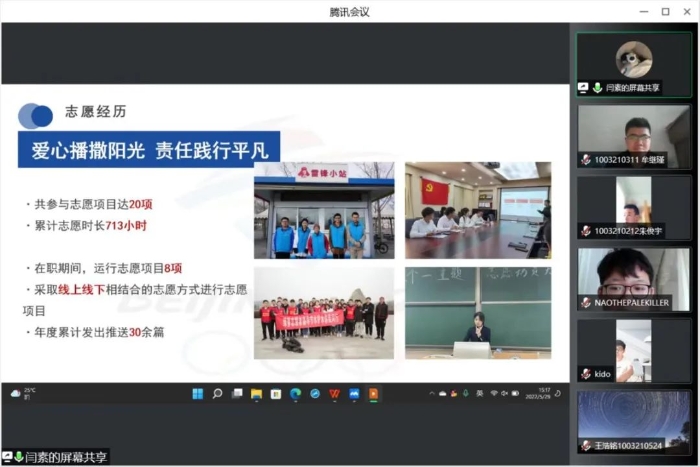Open the Wi-Fi network tray icon
The width and height of the screenshot is (700, 467).
pos(494,393)
